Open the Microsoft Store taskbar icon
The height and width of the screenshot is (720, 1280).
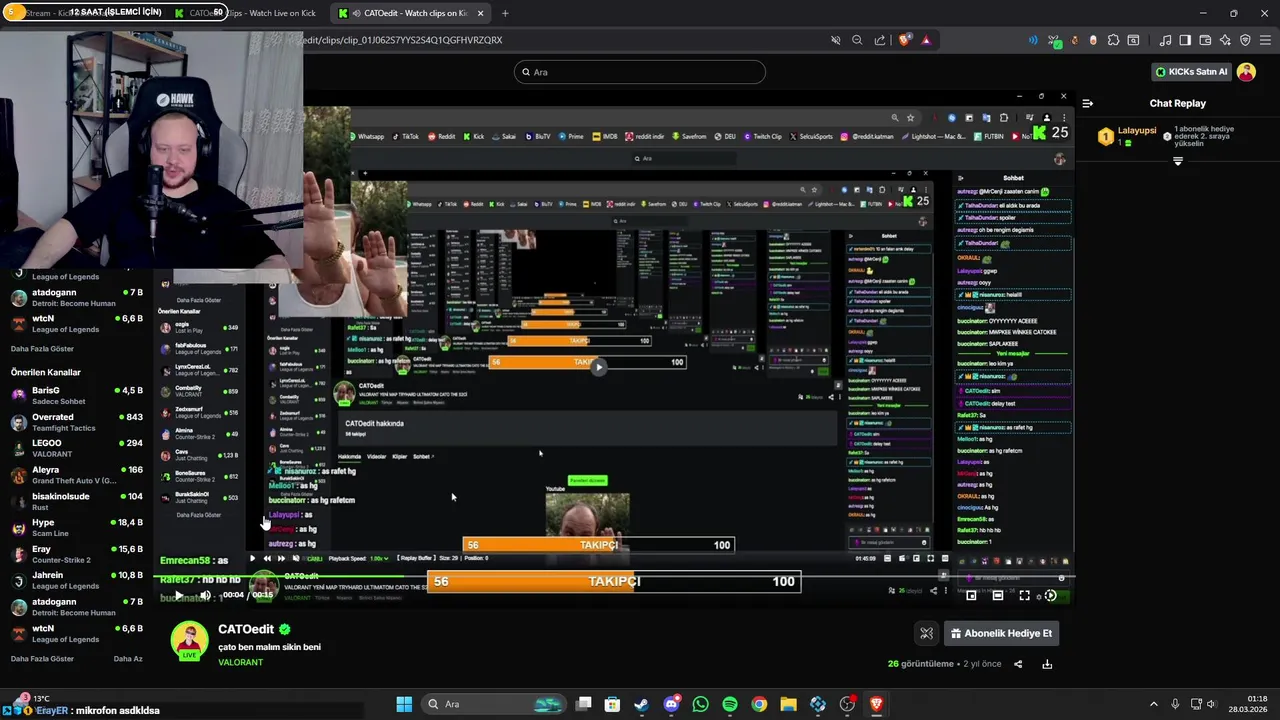click(x=612, y=704)
